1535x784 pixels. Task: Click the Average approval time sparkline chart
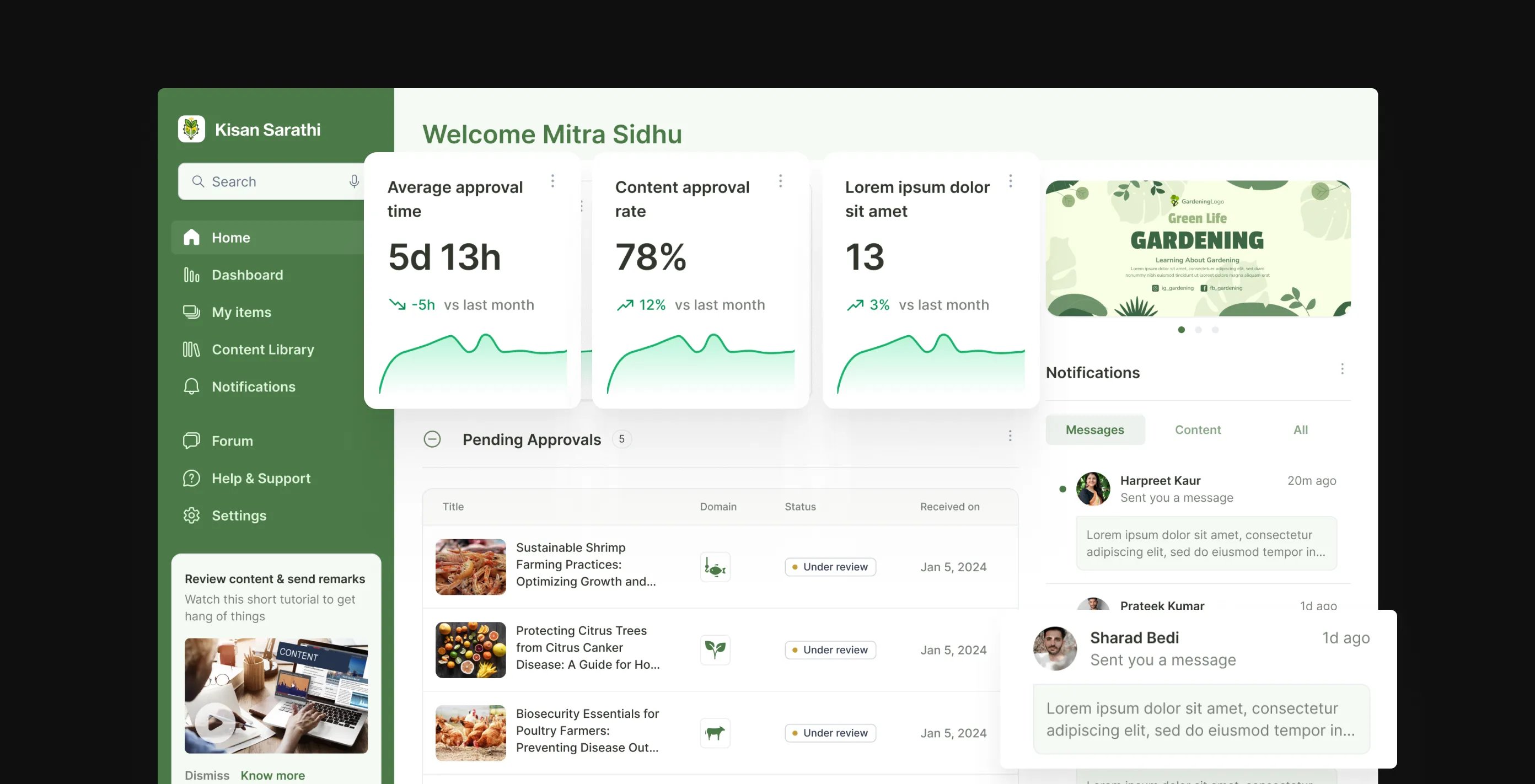coord(473,364)
